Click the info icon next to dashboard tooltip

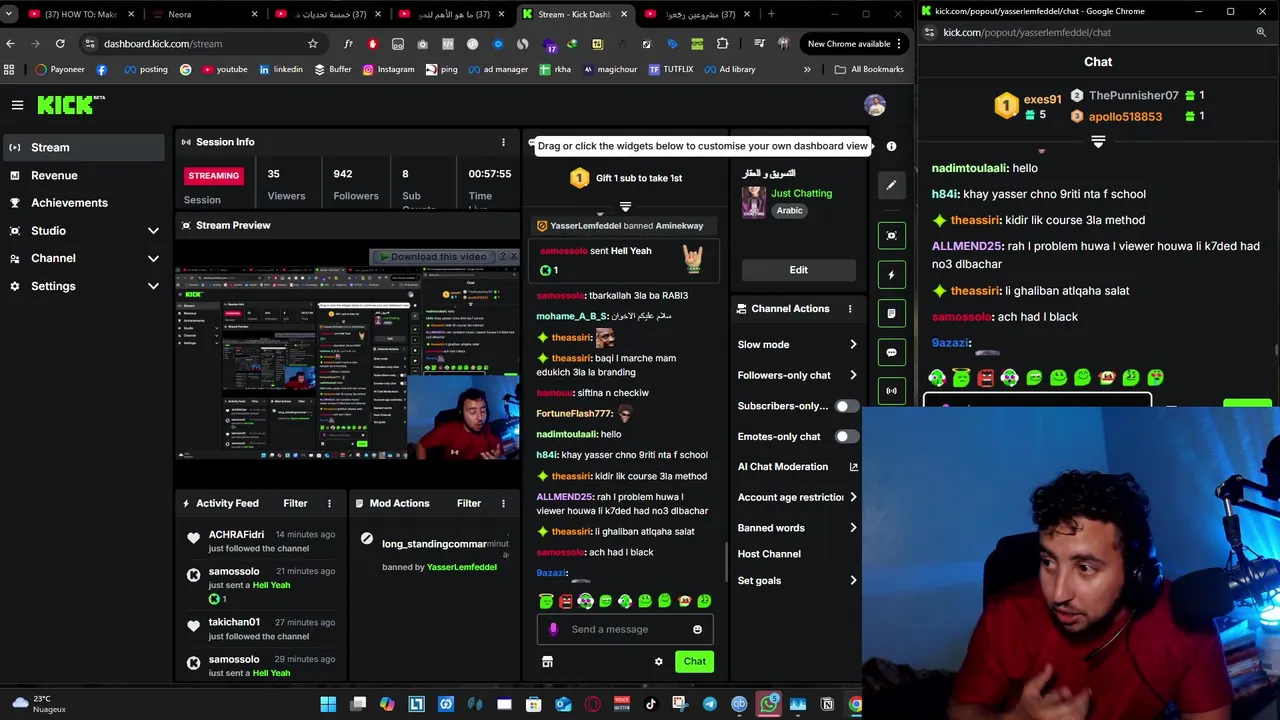(x=891, y=146)
